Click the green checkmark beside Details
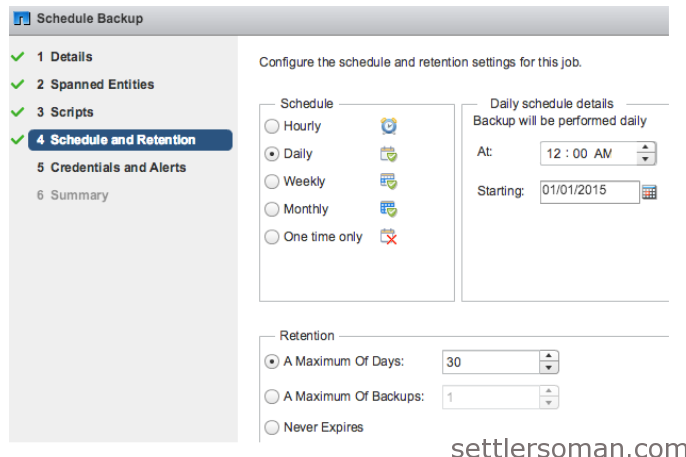The width and height of the screenshot is (686, 457). click(18, 56)
